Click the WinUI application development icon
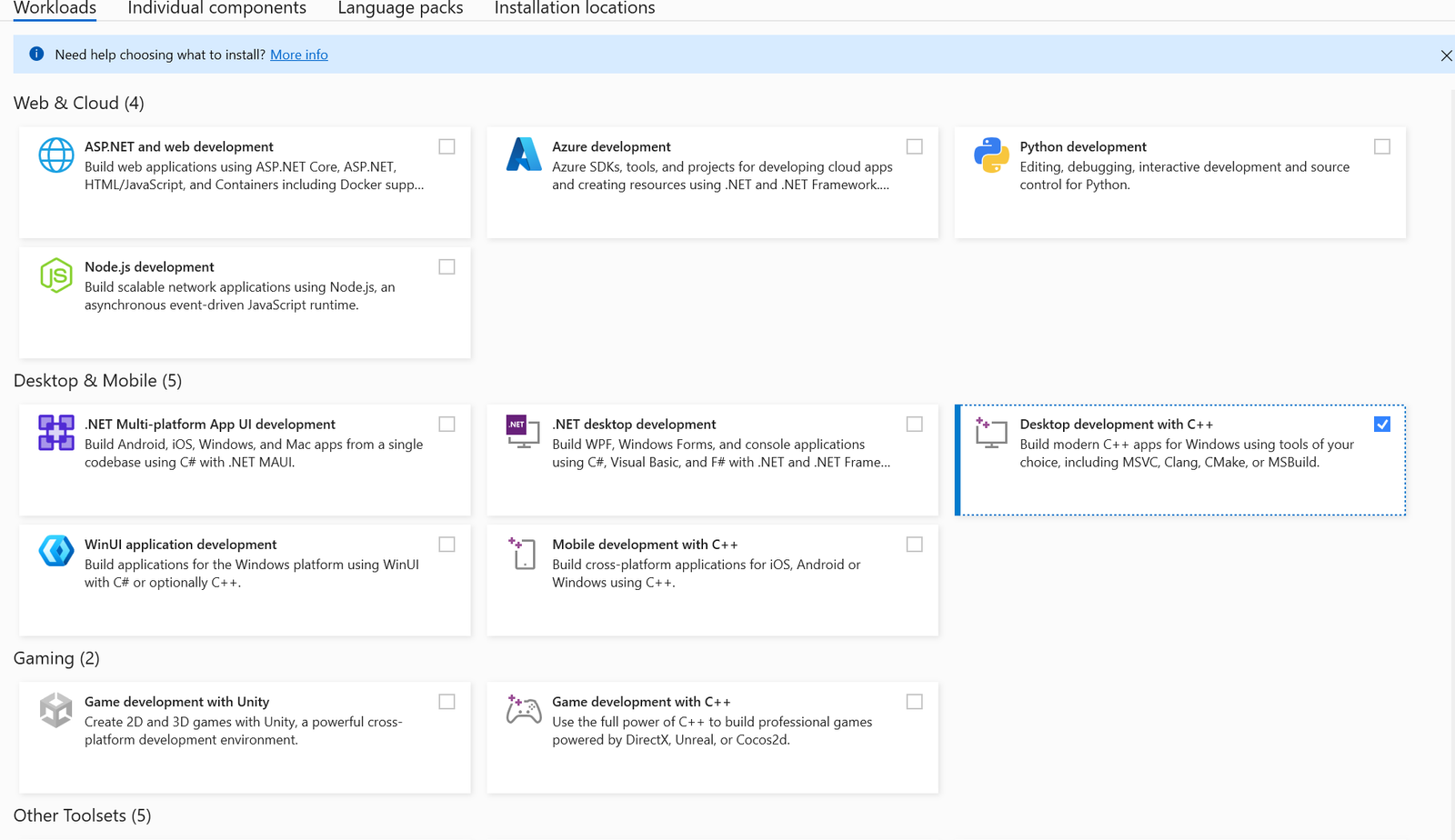1455x840 pixels. [56, 551]
